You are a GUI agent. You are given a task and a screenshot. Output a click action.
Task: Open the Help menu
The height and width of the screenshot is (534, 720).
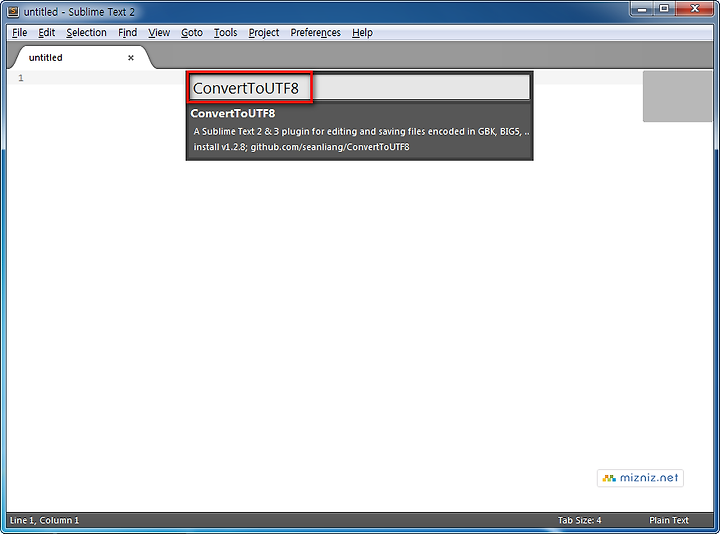pos(362,33)
